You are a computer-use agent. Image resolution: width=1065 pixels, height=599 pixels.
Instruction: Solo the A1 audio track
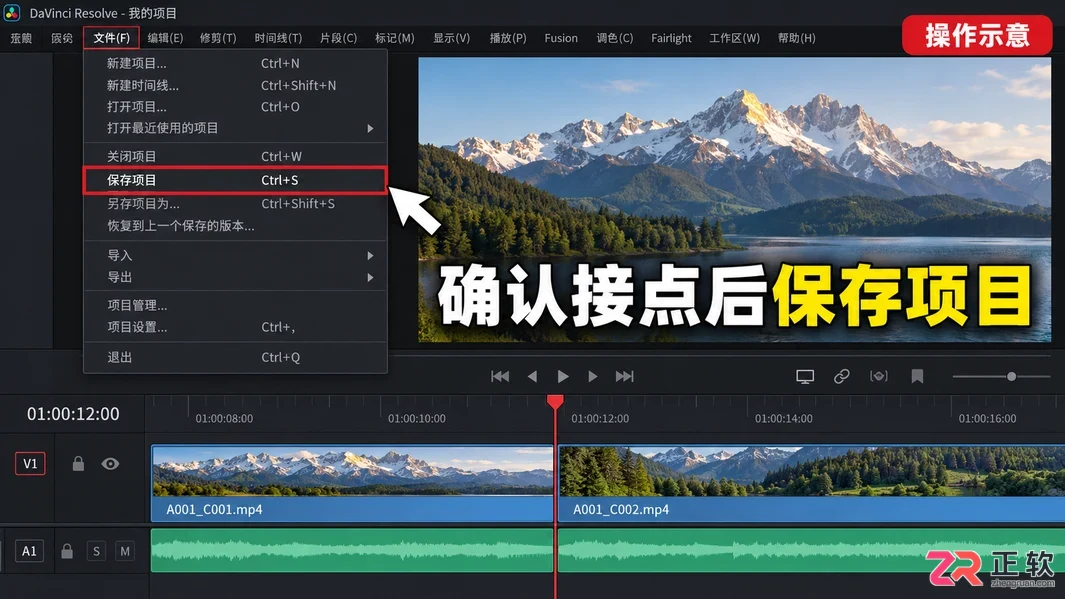[96, 551]
